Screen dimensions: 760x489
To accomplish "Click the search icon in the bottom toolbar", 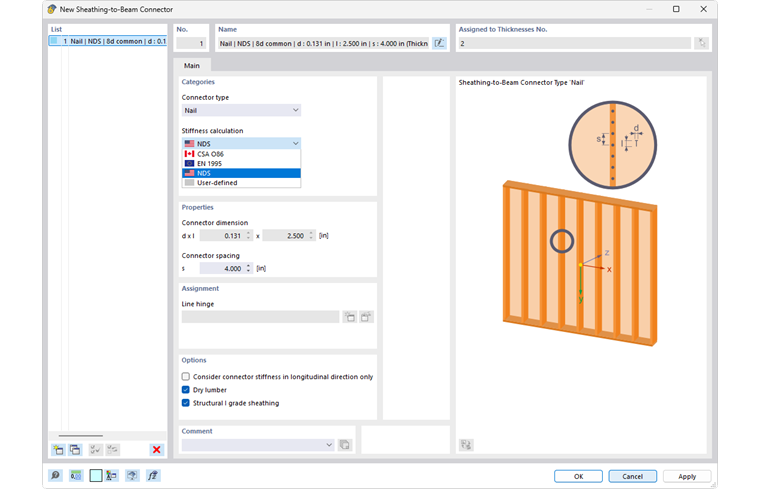I will tap(56, 475).
